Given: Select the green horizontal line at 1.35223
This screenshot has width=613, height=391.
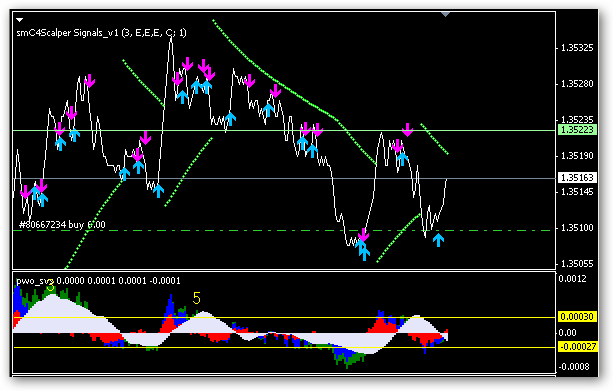Looking at the screenshot, I should pos(284,131).
